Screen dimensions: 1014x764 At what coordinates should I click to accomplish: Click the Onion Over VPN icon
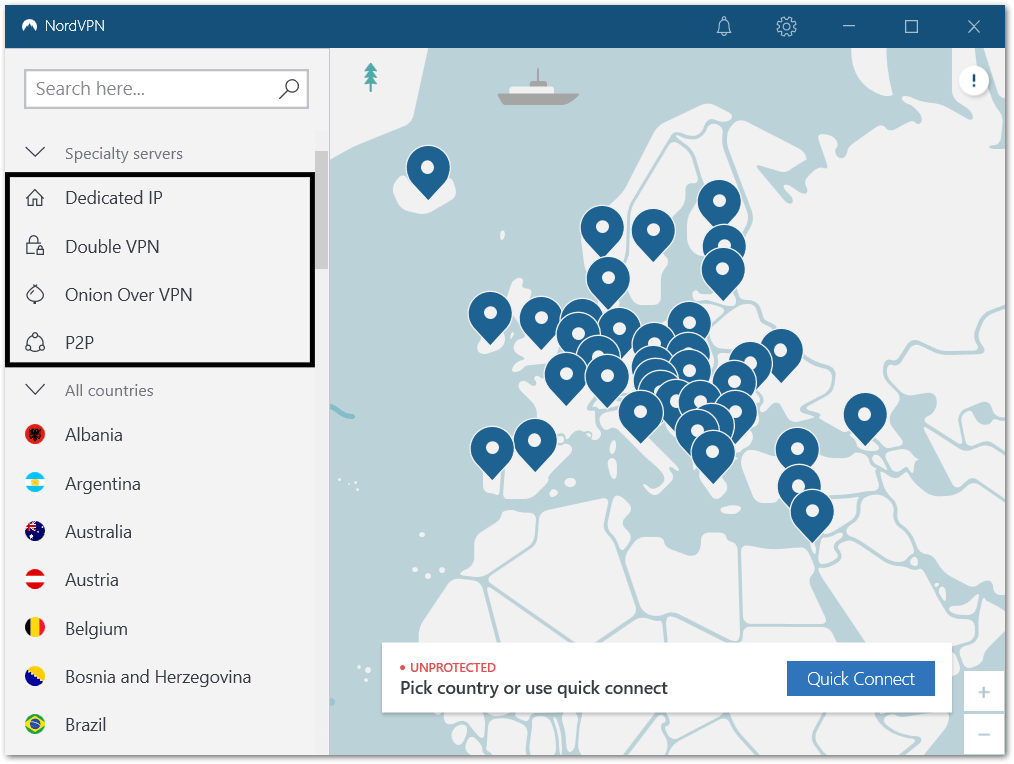click(x=35, y=294)
